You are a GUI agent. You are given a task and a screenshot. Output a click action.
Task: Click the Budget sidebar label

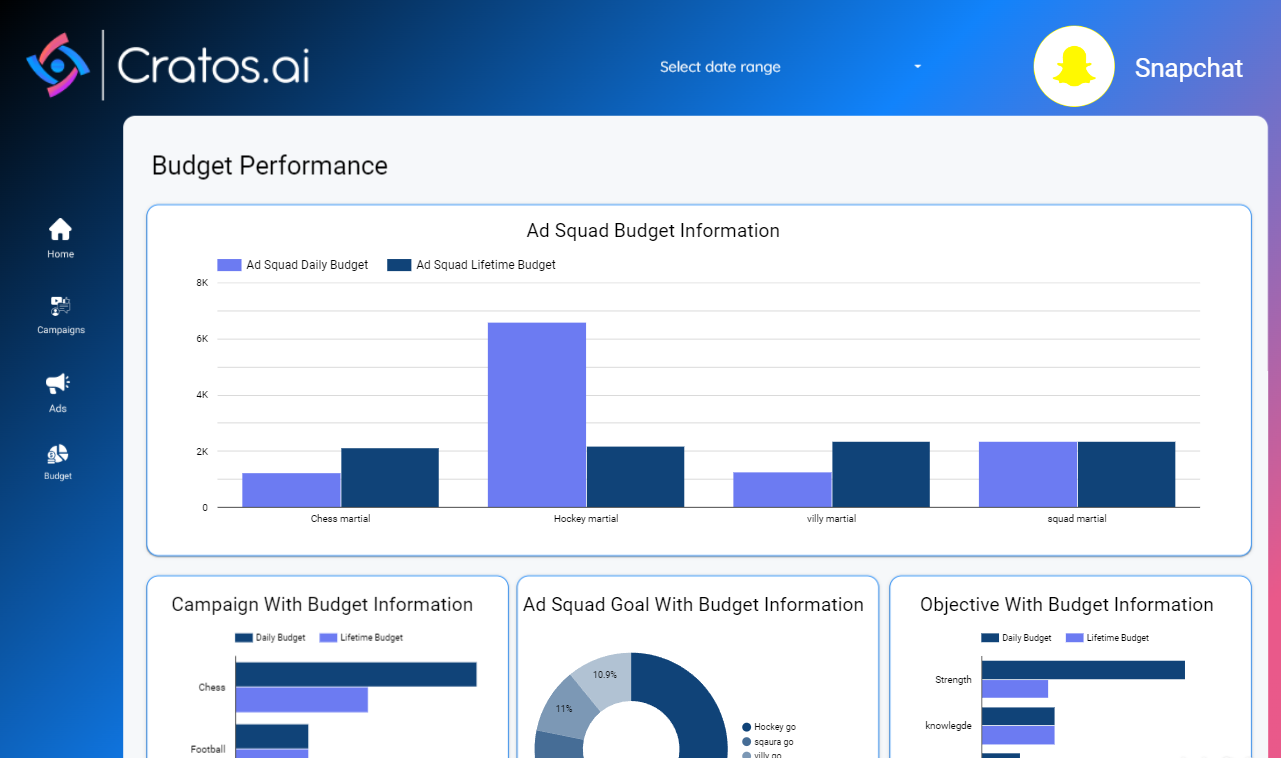[x=58, y=476]
